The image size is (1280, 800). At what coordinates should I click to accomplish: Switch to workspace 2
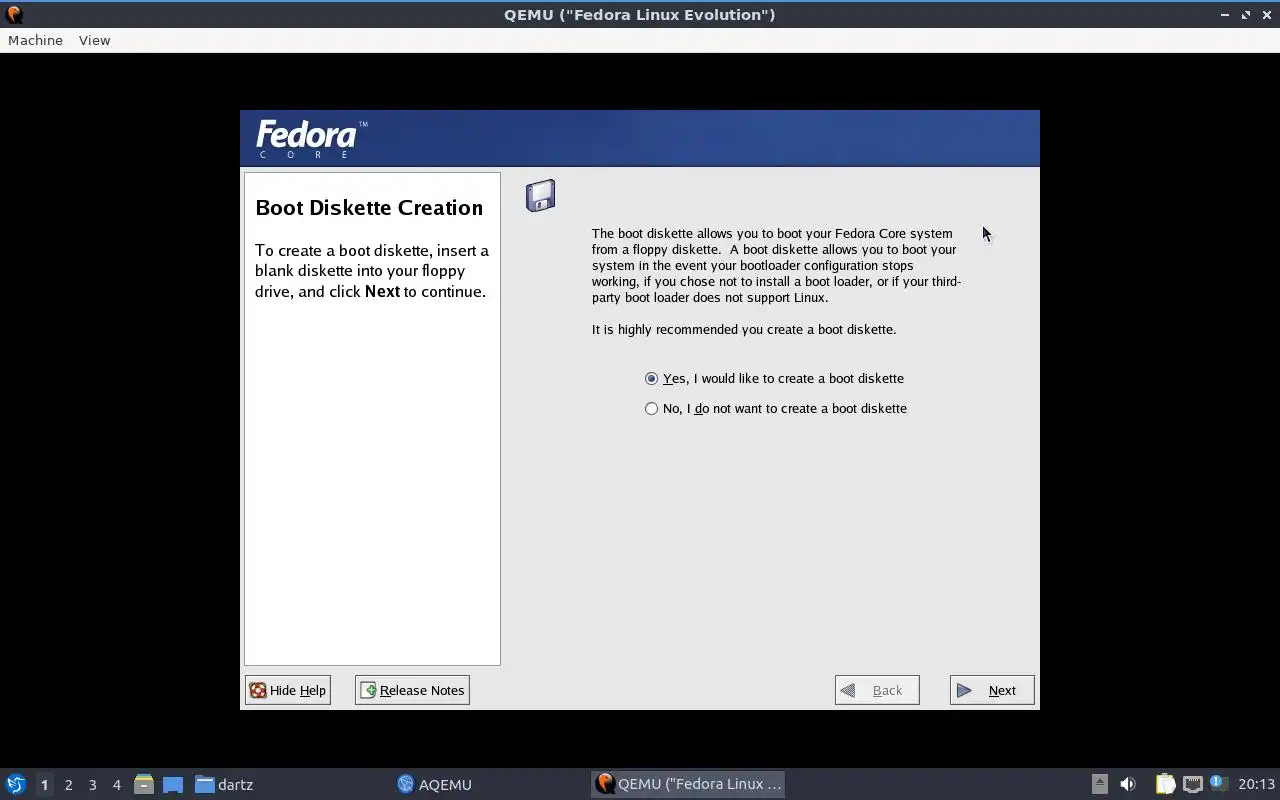68,785
